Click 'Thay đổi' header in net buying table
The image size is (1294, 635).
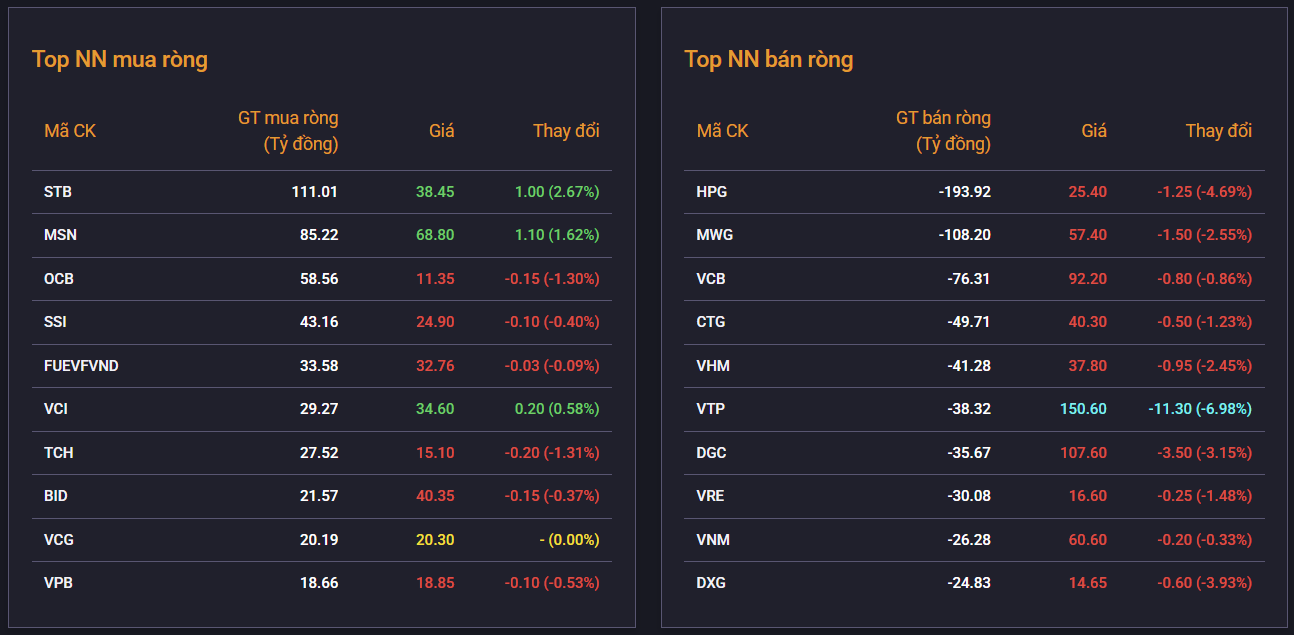tap(566, 131)
